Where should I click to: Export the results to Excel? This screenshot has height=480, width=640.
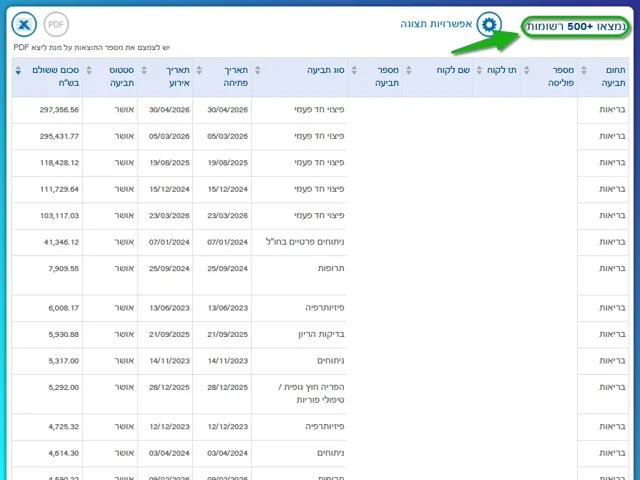click(x=24, y=24)
